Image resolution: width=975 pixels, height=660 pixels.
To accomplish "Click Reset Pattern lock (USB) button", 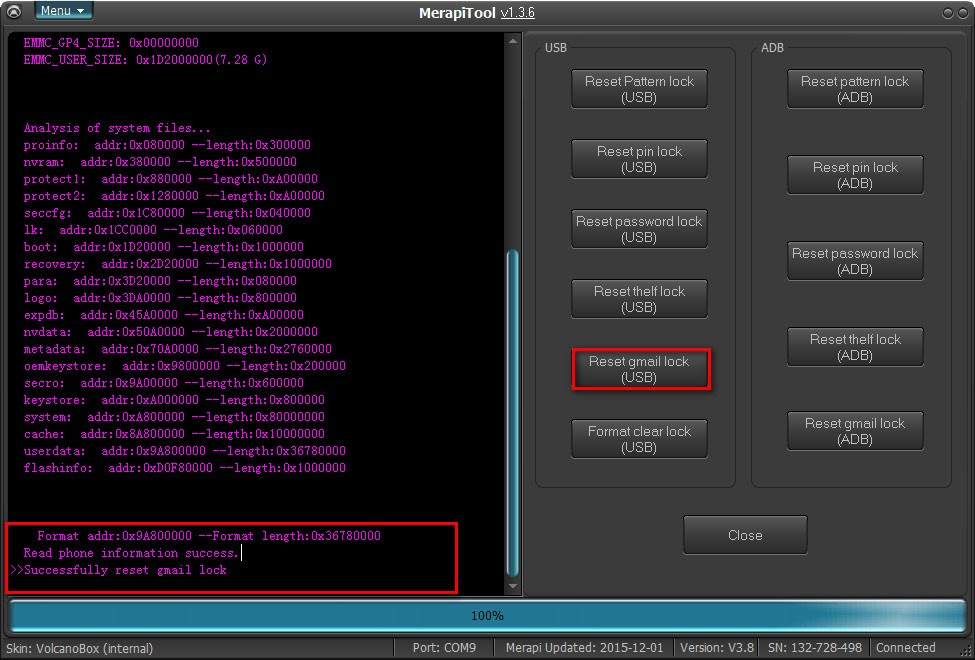I will [x=639, y=89].
